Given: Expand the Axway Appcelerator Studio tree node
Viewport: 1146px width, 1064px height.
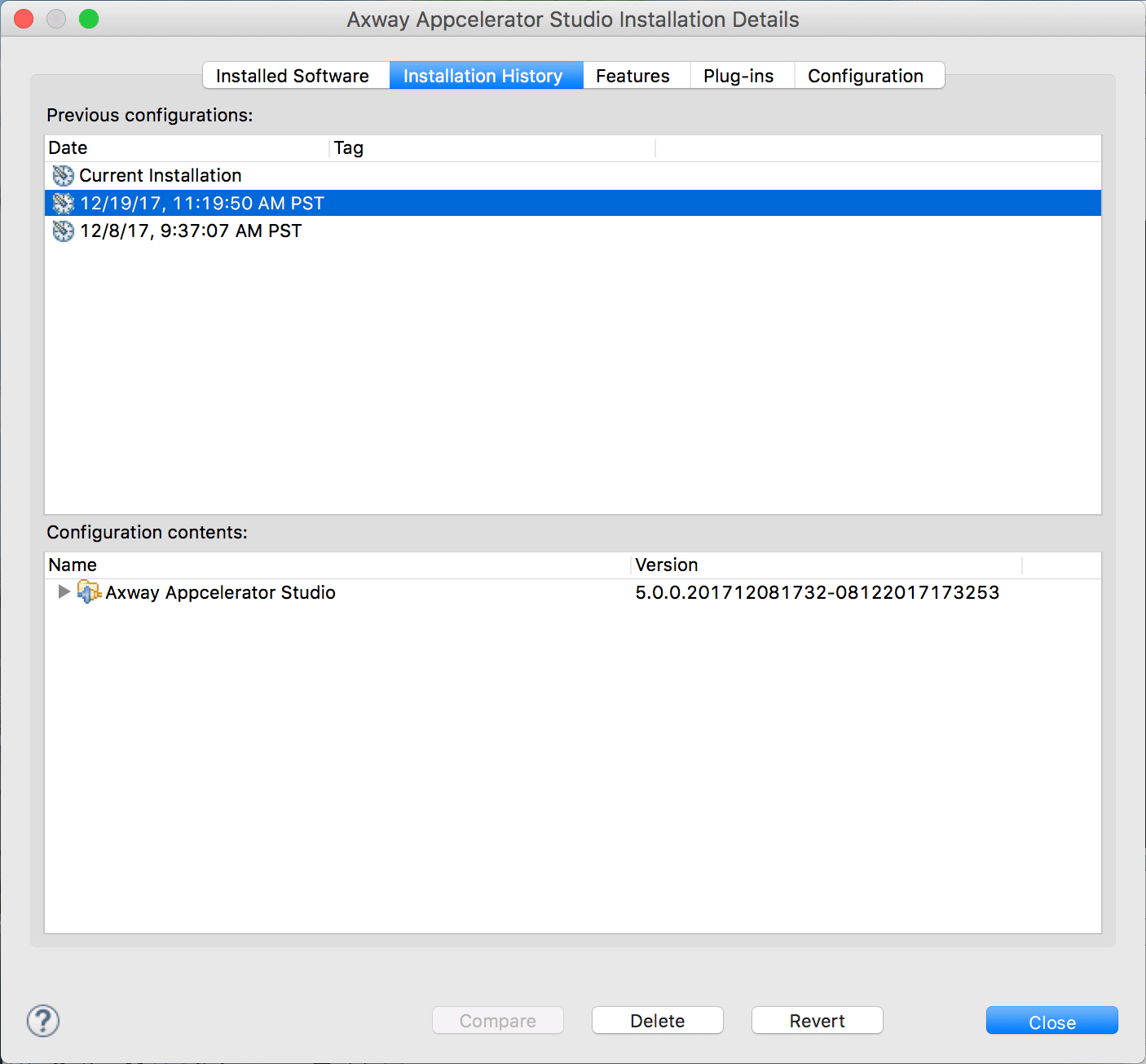Looking at the screenshot, I should pyautogui.click(x=64, y=592).
